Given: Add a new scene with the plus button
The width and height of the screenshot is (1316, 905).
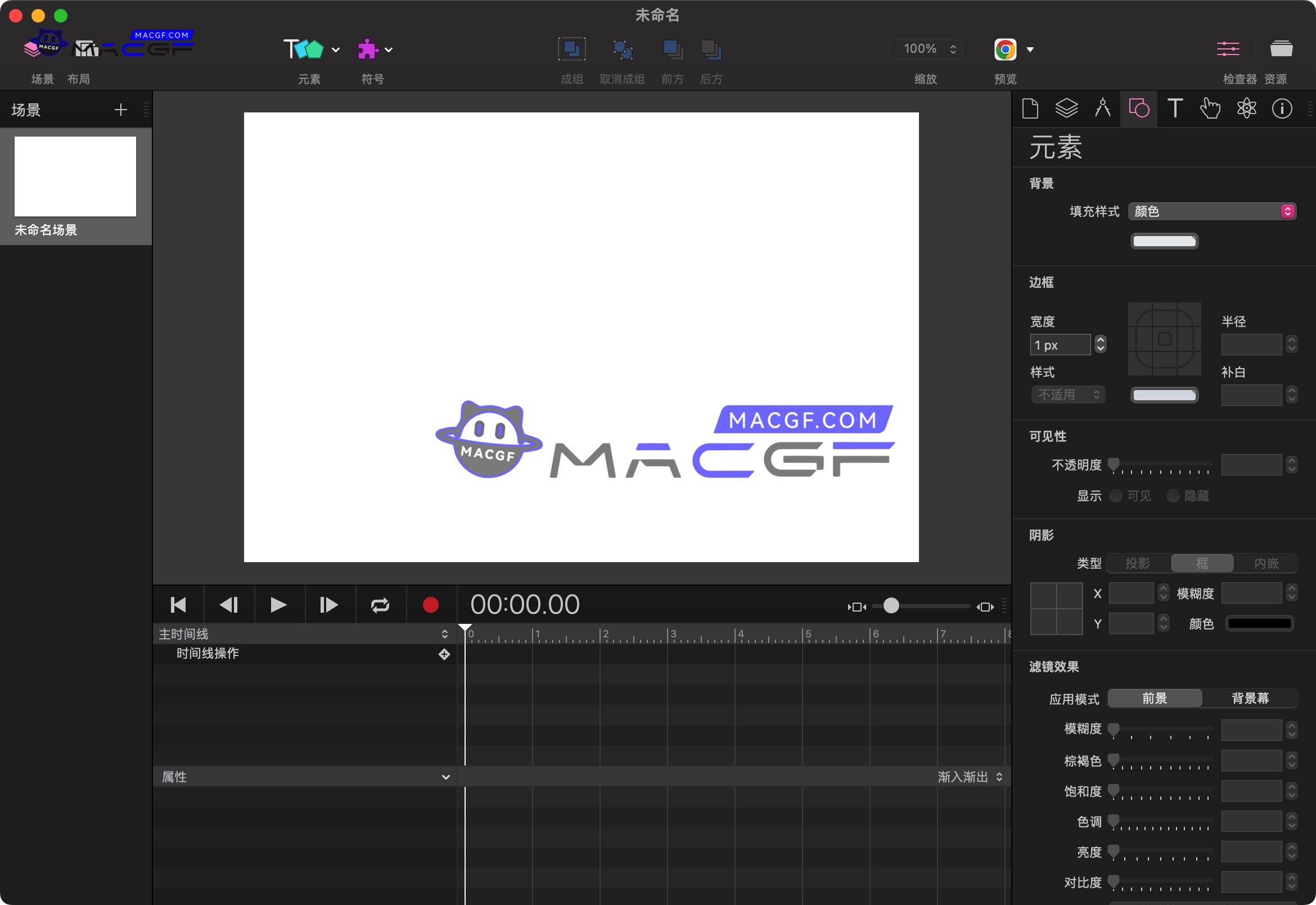Looking at the screenshot, I should click(121, 109).
